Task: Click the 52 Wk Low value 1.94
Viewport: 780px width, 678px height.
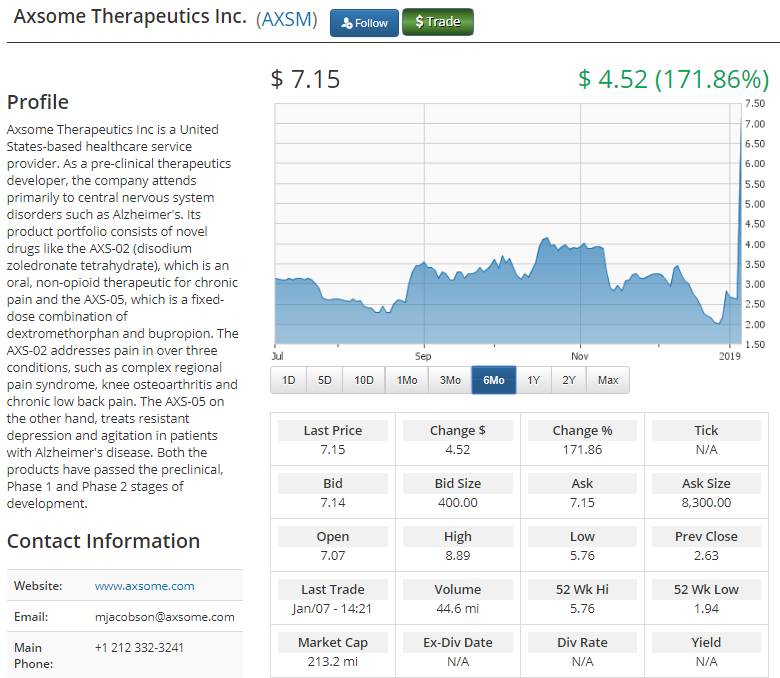Action: (706, 608)
